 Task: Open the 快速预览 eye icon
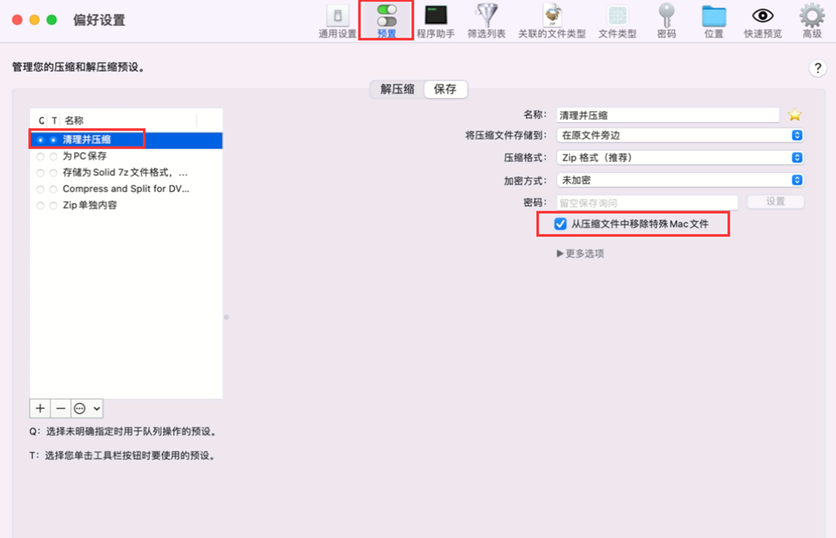pos(763,20)
